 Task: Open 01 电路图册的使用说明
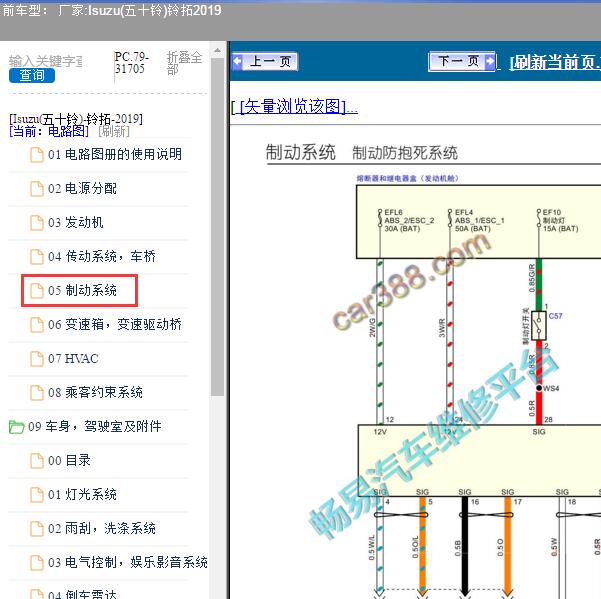point(115,154)
